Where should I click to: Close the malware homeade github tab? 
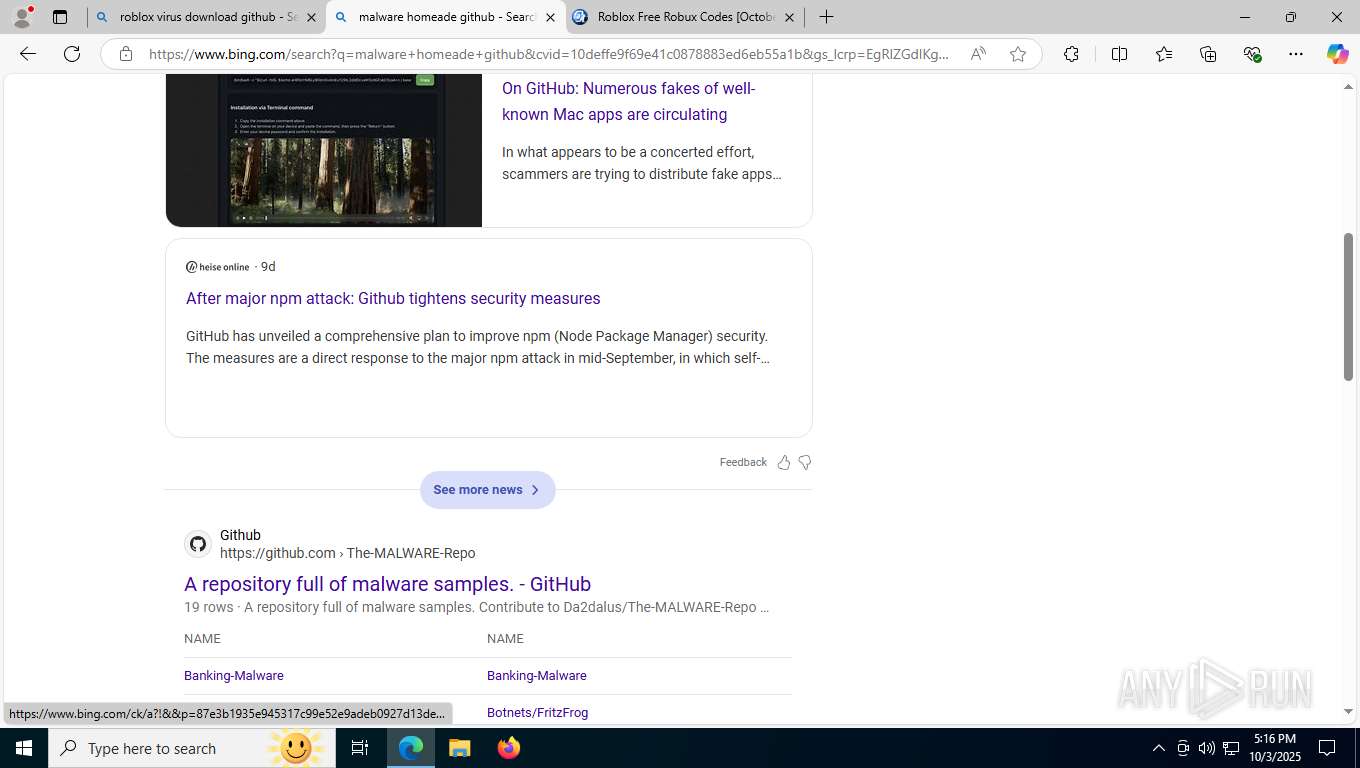coord(550,17)
